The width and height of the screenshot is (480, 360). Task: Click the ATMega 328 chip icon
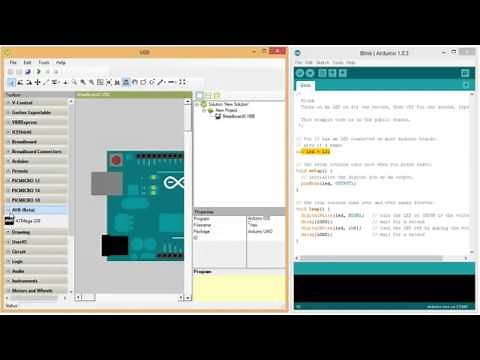pyautogui.click(x=9, y=220)
